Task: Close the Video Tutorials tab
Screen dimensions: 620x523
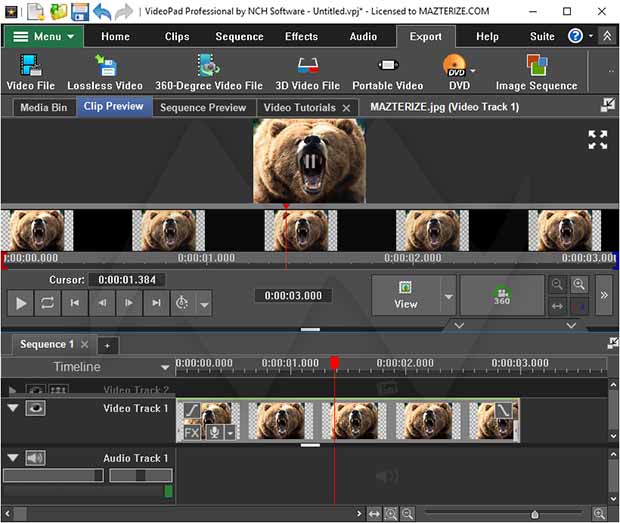Action: pos(346,108)
